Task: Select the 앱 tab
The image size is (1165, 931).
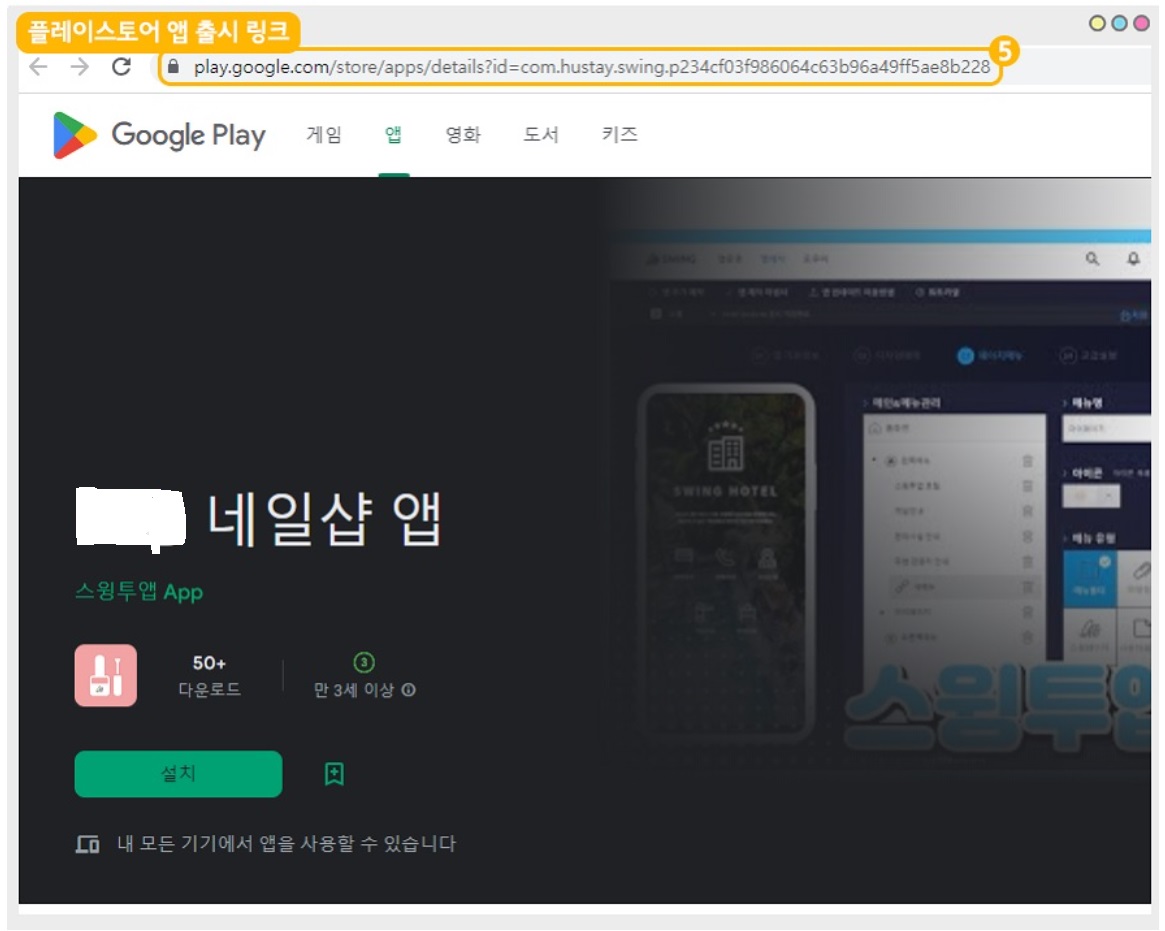Action: tap(393, 134)
